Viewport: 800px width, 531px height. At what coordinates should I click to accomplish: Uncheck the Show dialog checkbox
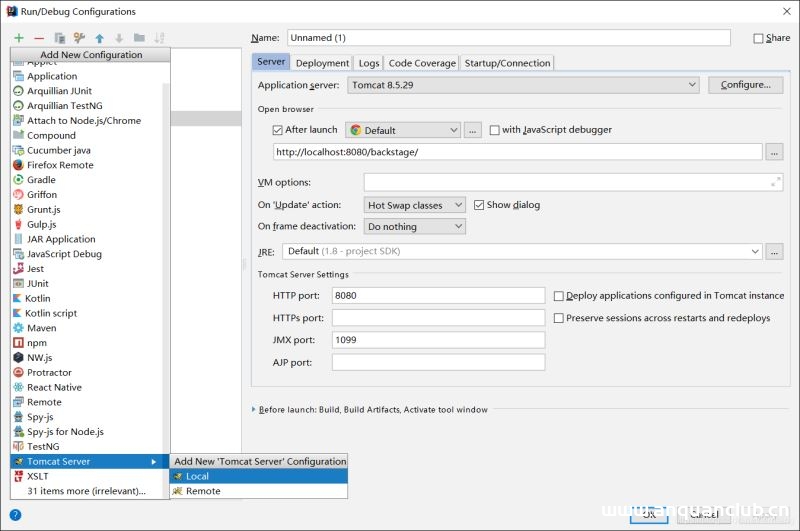[x=479, y=205]
